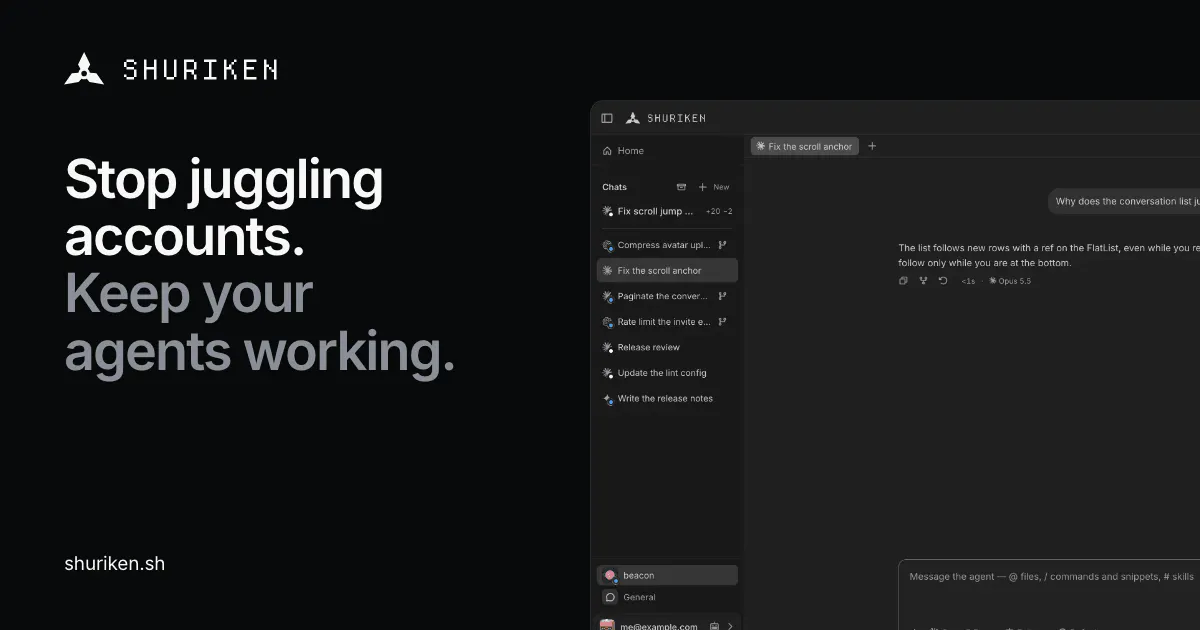Focus the 'Message the agent' input box
The height and width of the screenshot is (630, 1200).
(1049, 594)
